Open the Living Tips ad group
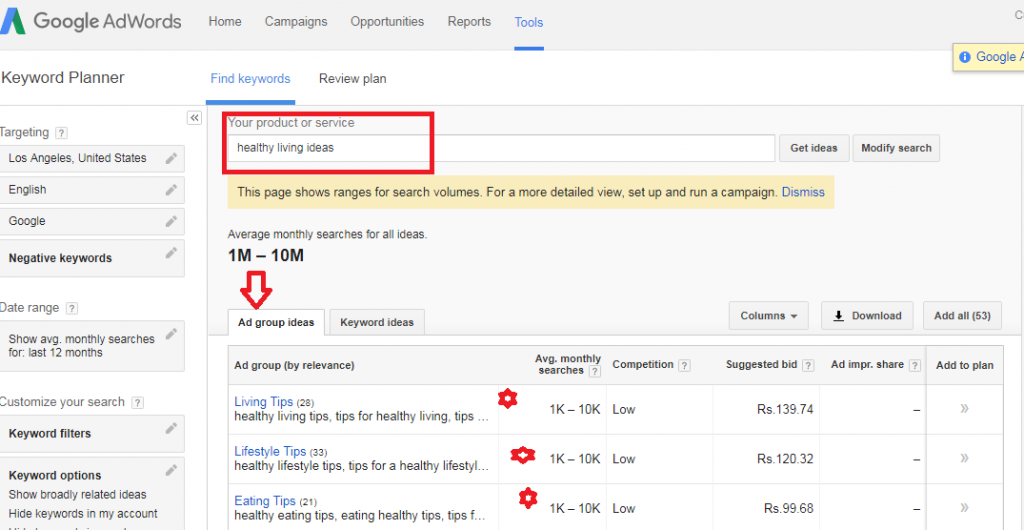Screen dimensions: 1024x530 [x=263, y=402]
